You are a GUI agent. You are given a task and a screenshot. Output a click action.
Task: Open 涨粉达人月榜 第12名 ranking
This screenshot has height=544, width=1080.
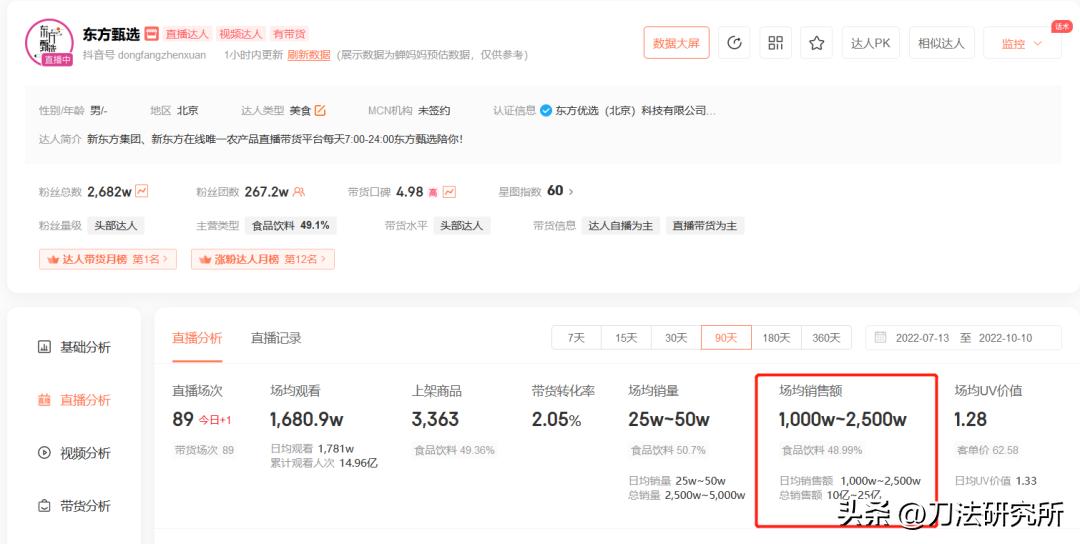pos(263,259)
